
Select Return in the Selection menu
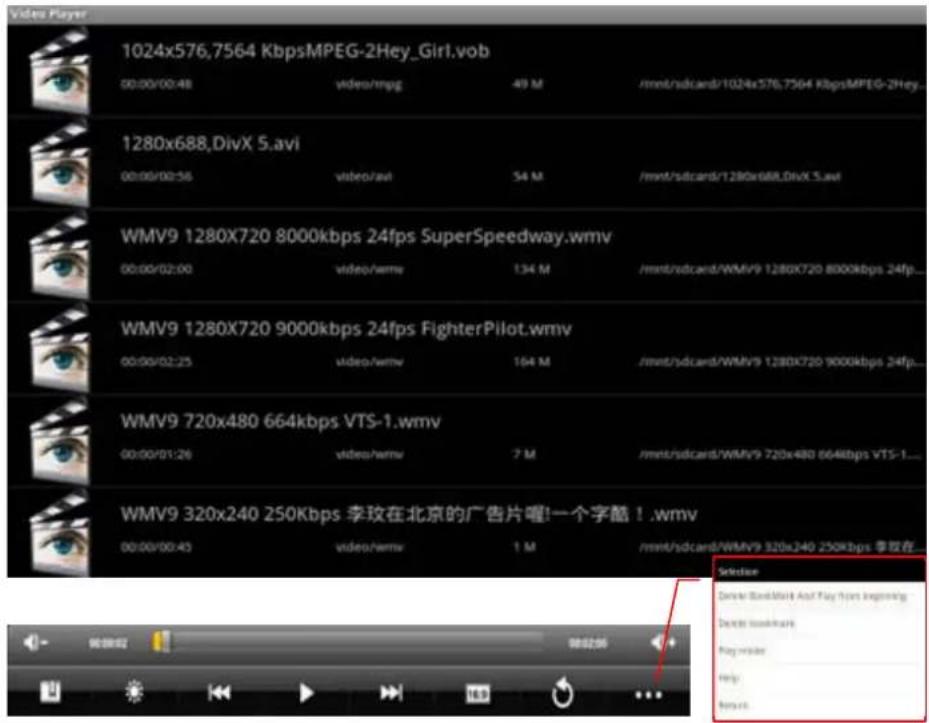pyautogui.click(x=733, y=705)
